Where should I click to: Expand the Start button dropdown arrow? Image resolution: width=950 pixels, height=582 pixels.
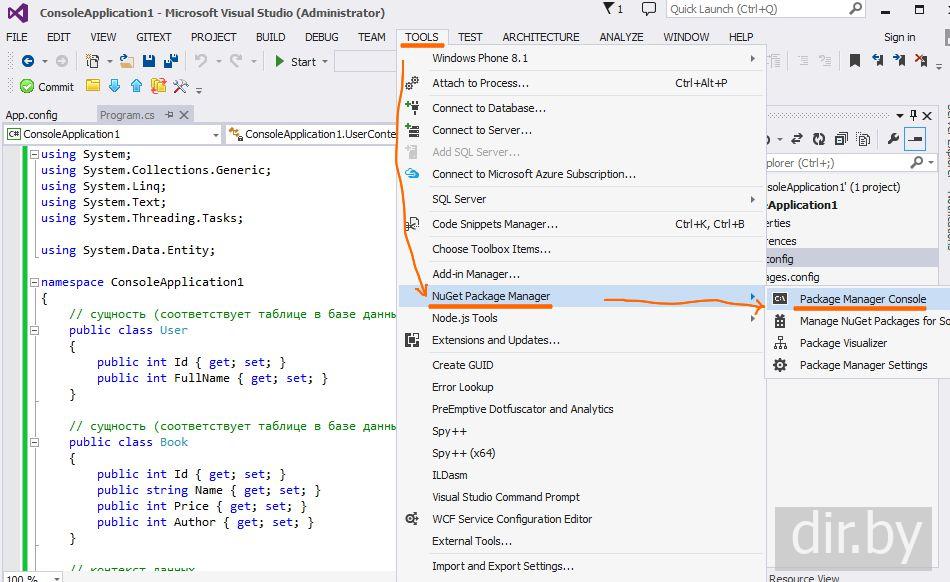(326, 62)
